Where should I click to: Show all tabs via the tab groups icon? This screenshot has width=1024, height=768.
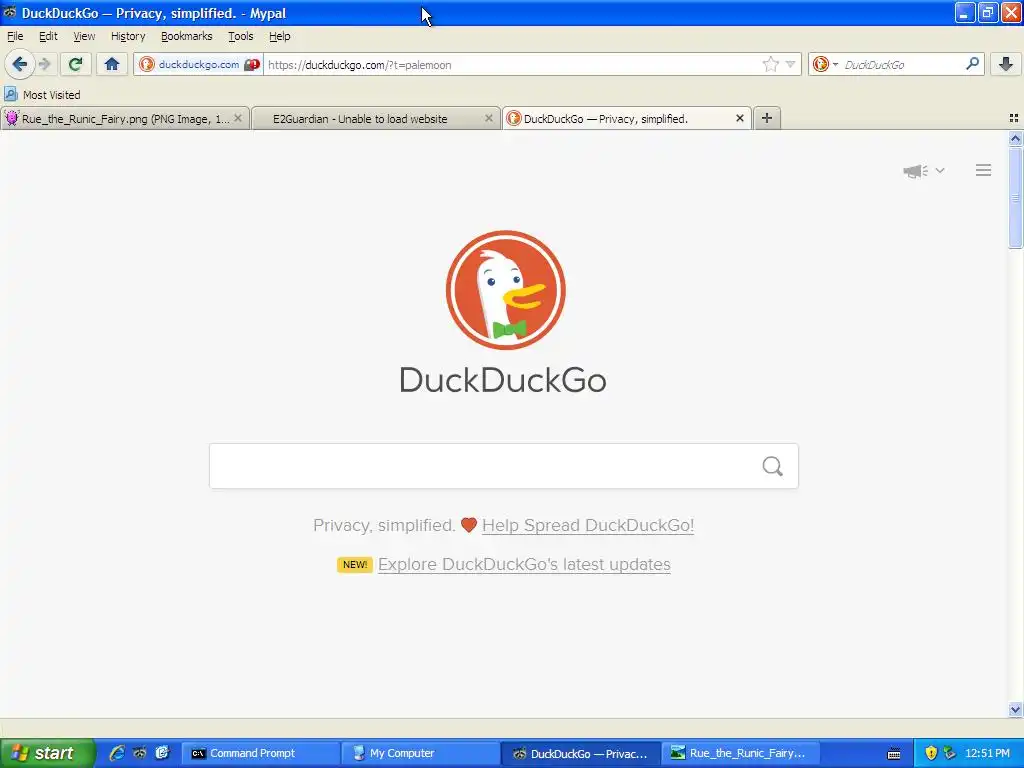(1014, 118)
